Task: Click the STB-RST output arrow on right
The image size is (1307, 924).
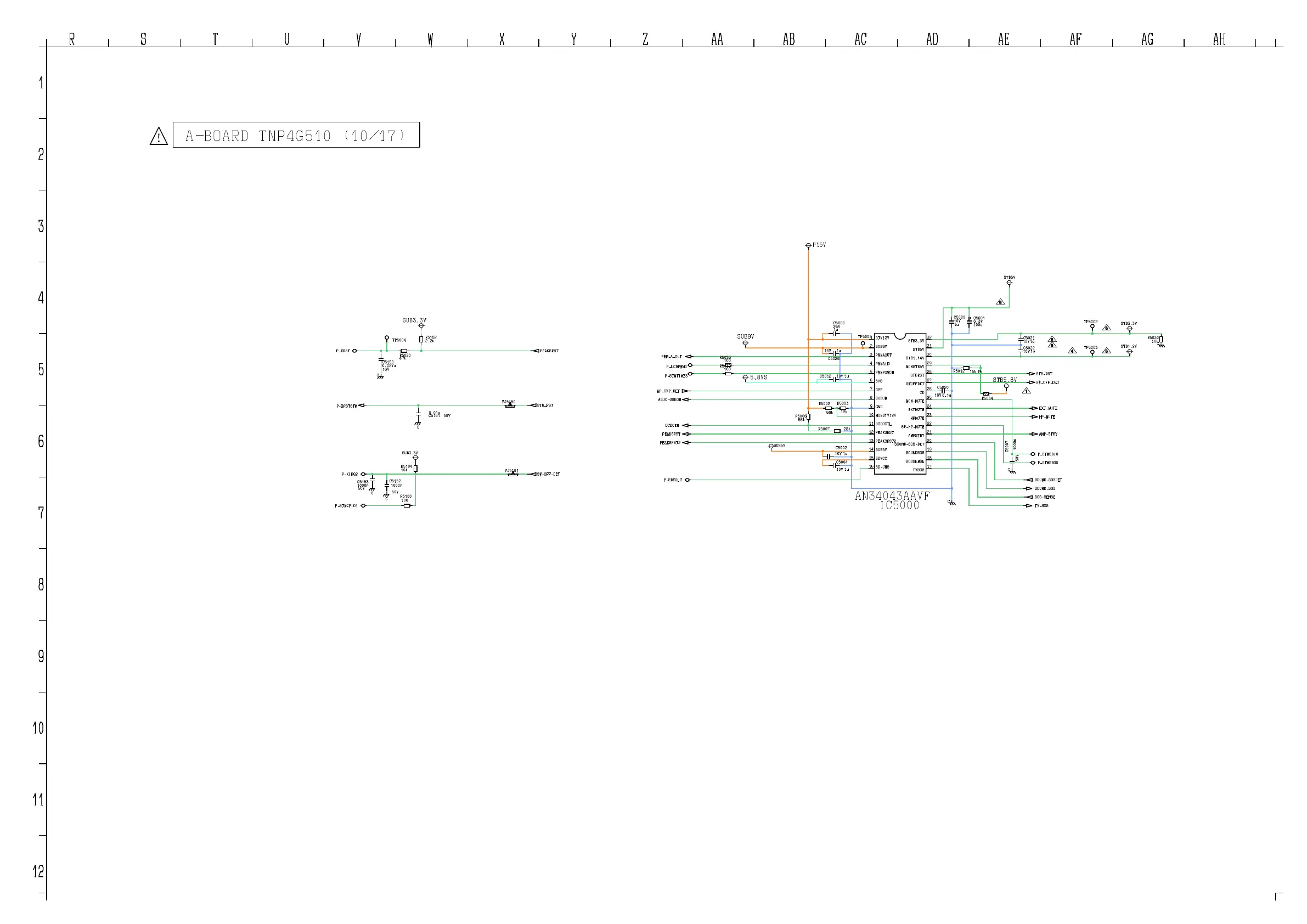Action: pos(1031,374)
